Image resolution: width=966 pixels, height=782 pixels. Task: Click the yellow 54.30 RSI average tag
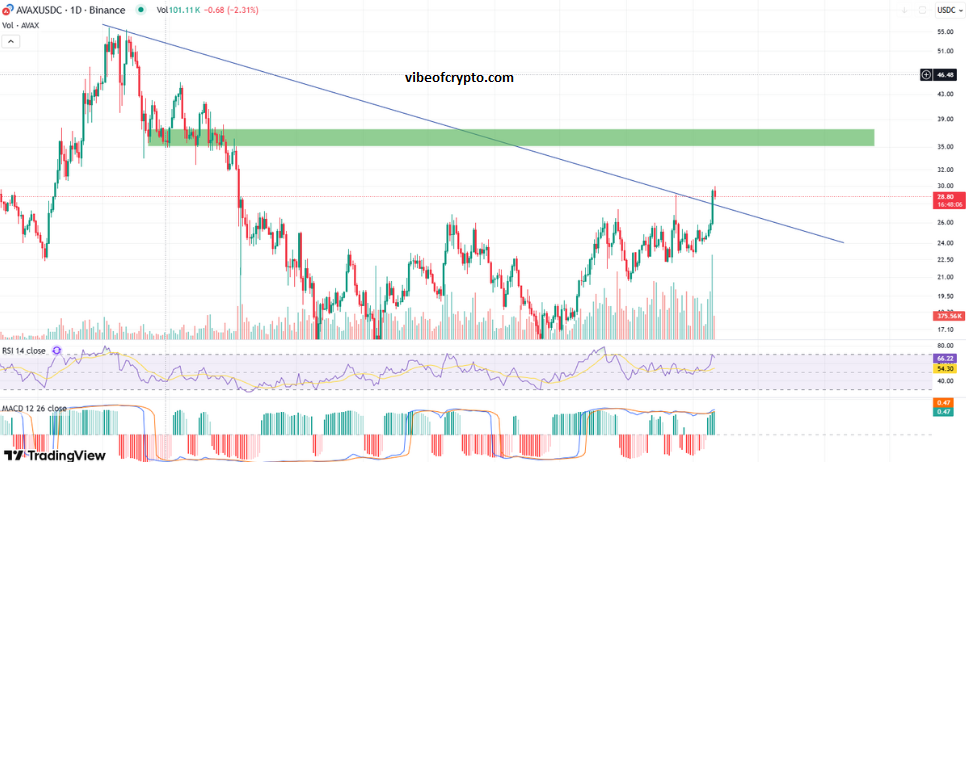(x=945, y=369)
